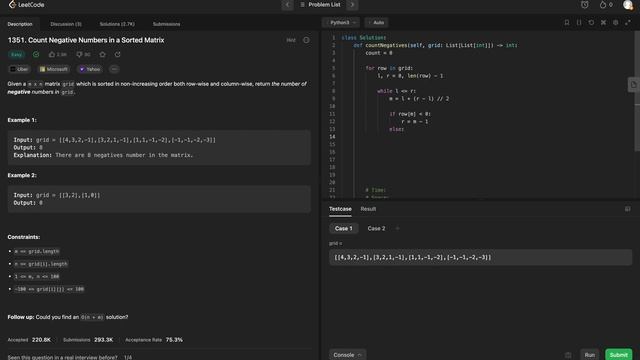Open the Solutions tab

(117, 24)
